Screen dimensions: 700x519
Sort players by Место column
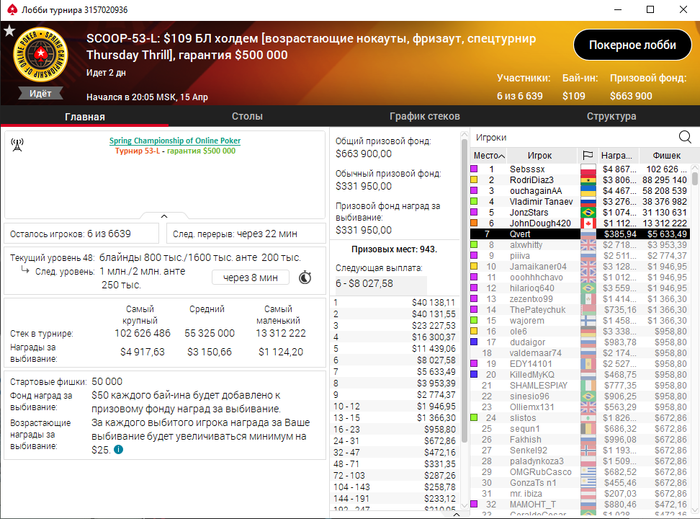pyautogui.click(x=489, y=155)
